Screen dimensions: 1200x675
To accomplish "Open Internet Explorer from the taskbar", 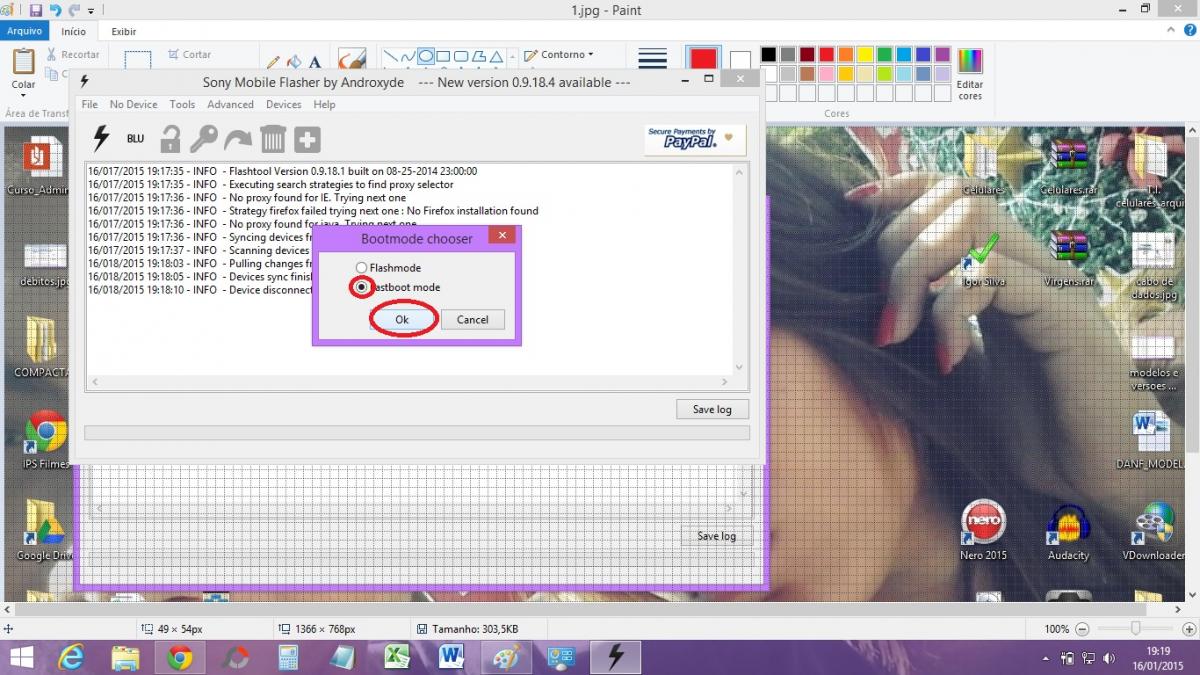I will 71,657.
